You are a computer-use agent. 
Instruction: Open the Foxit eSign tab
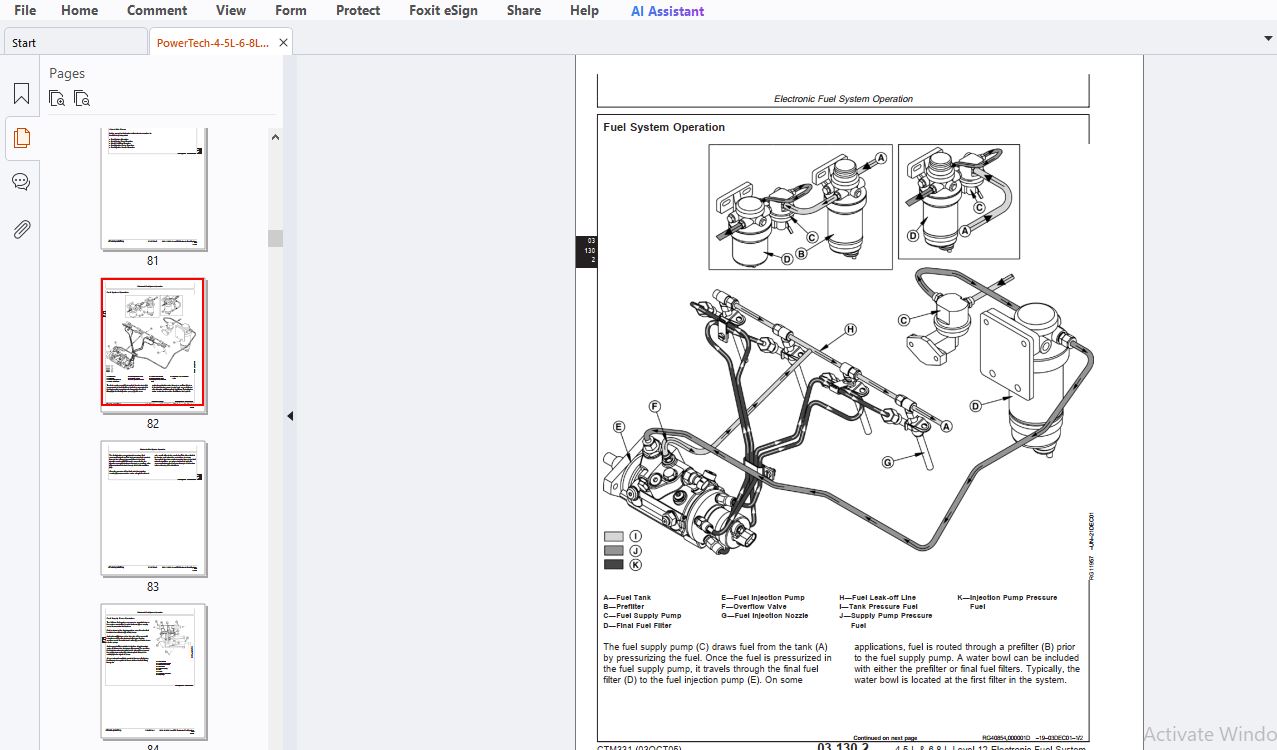(x=443, y=11)
